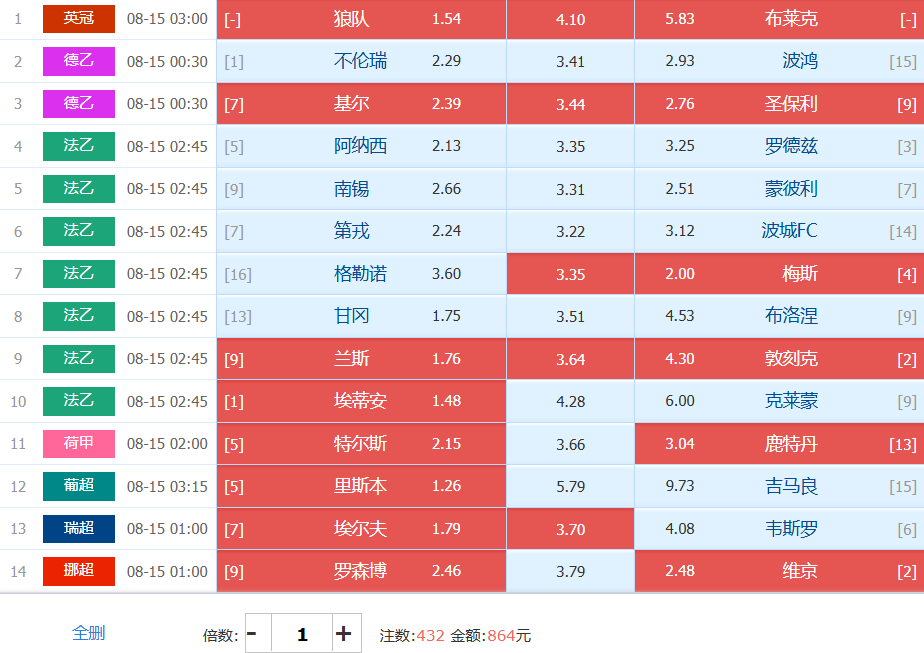Select 甘冈 home win odds 1.75

(x=361, y=316)
